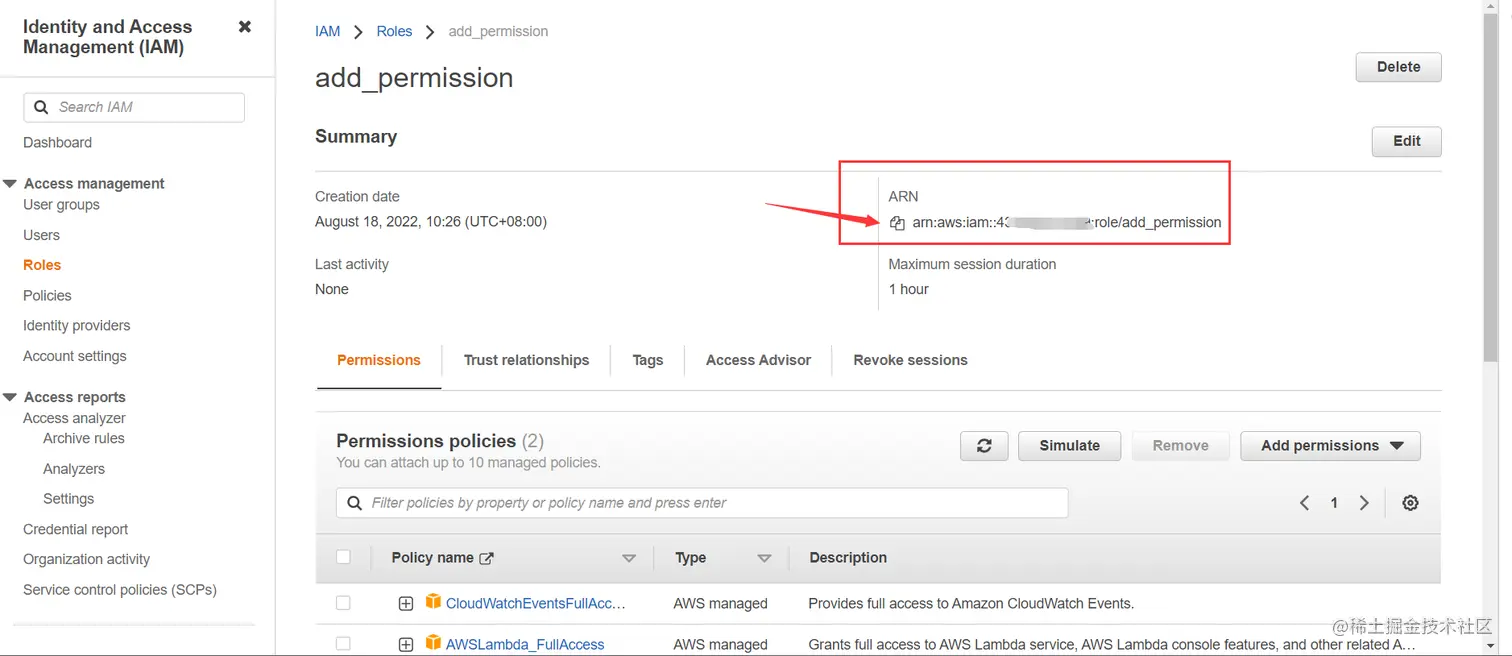Focus the Search IAM input field
This screenshot has width=1512, height=656.
134,107
